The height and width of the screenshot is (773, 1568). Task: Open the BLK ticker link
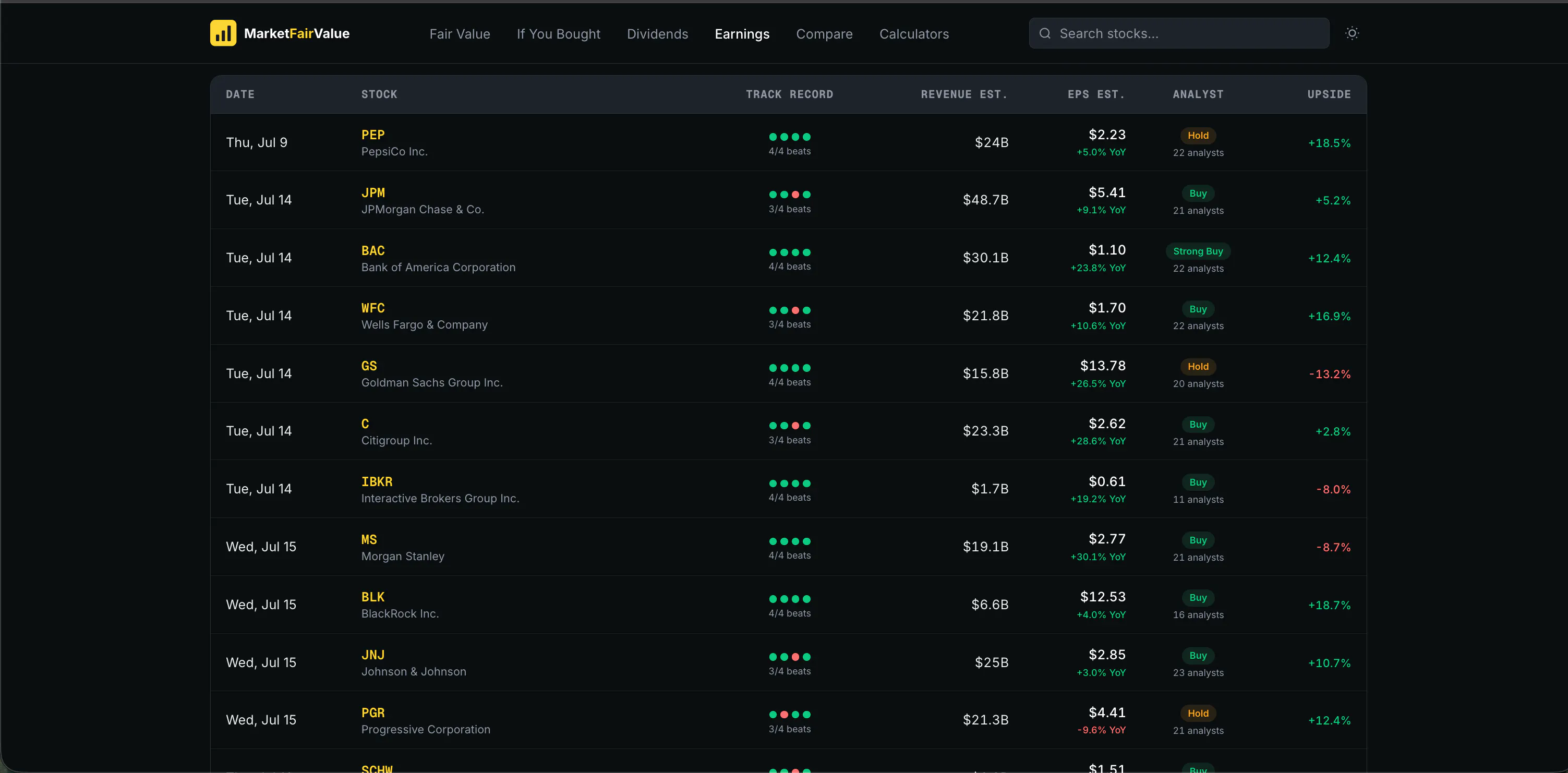372,597
